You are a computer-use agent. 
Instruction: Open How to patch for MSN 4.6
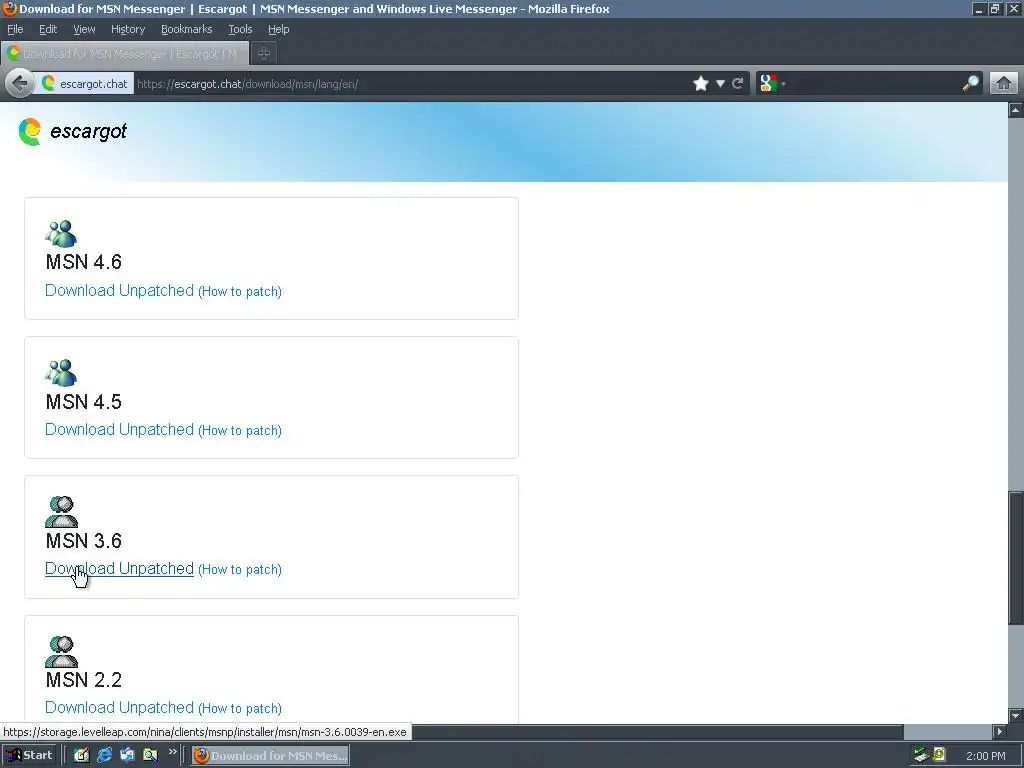tap(240, 291)
